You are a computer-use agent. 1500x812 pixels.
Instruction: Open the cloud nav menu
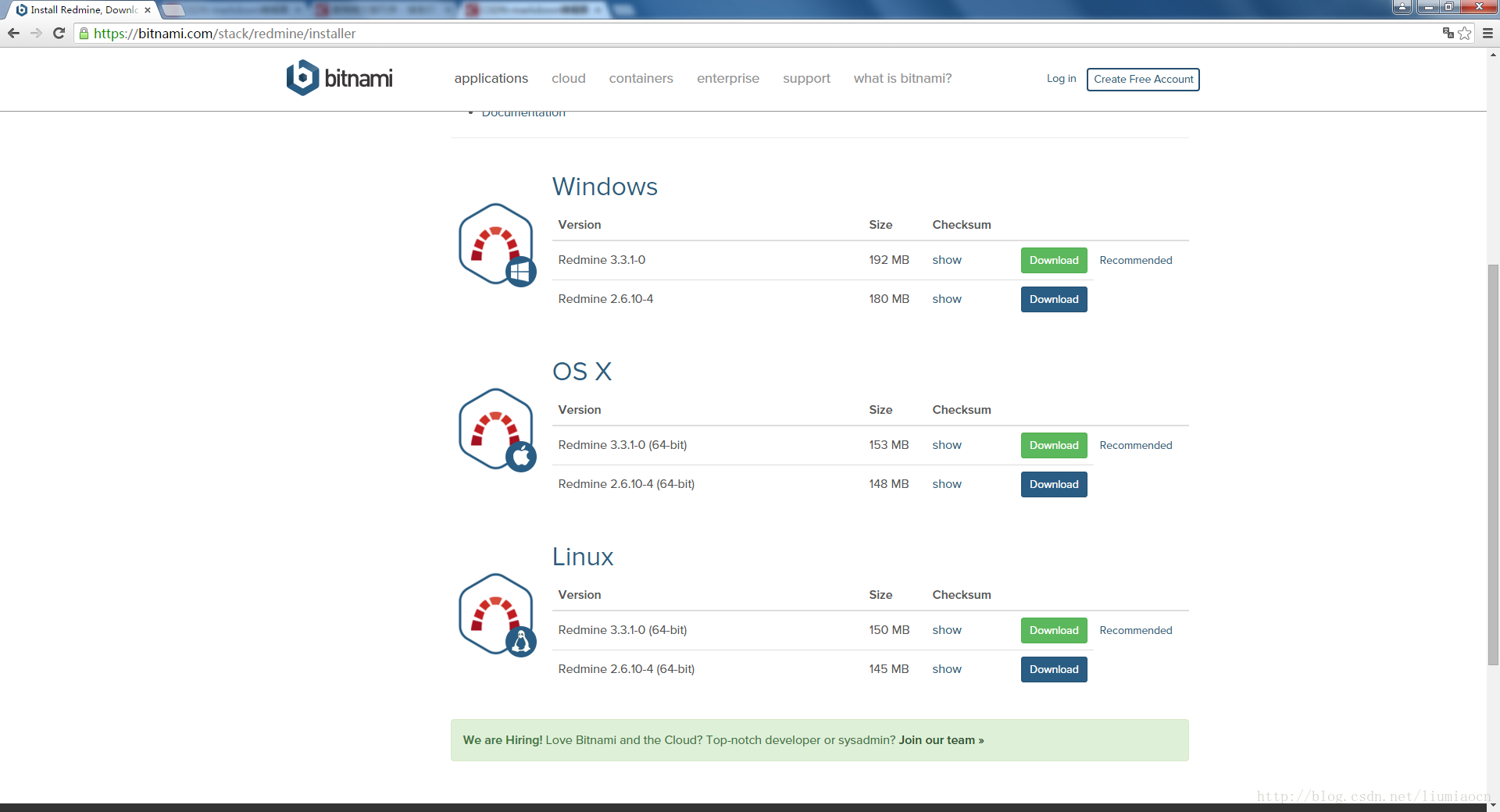click(x=568, y=78)
